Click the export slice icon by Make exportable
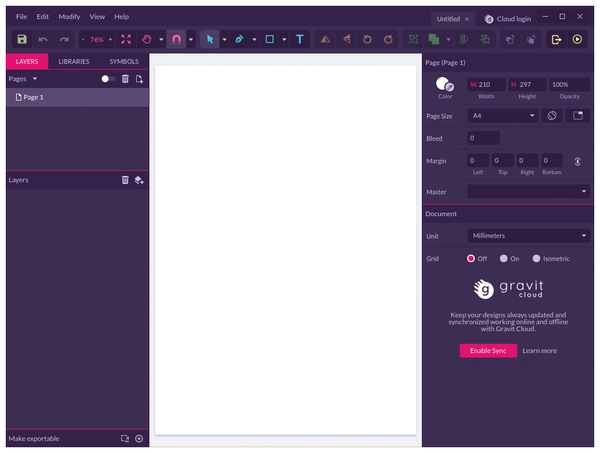The image size is (600, 453). point(125,438)
